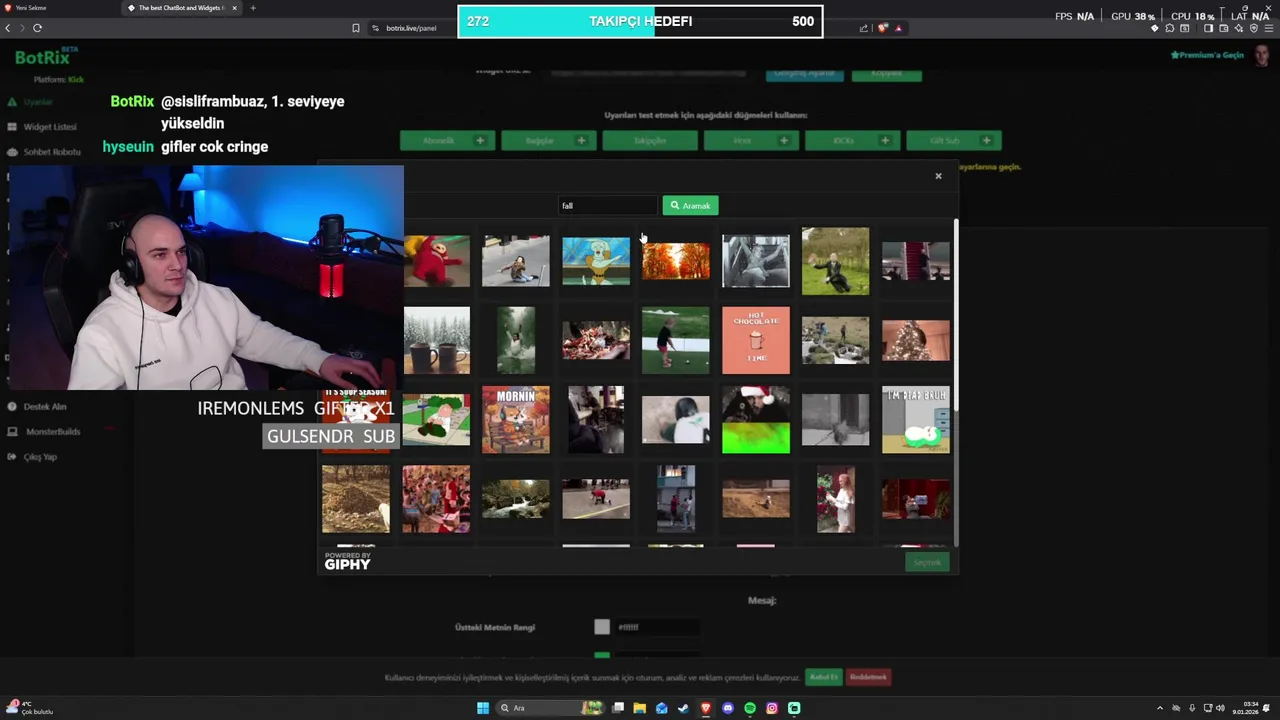Toggle the browser sidebar panel icon
This screenshot has width=1280, height=720.
pyautogui.click(x=1208, y=28)
